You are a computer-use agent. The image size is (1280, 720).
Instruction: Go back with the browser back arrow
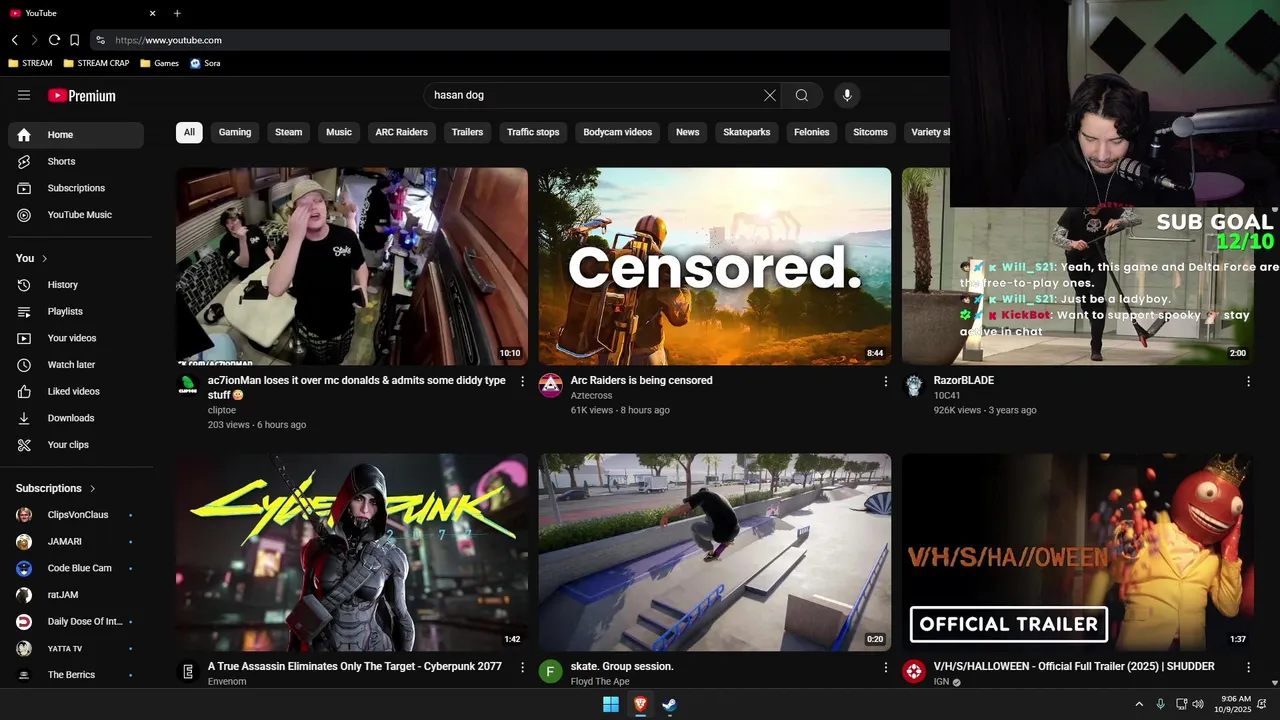pyautogui.click(x=14, y=40)
